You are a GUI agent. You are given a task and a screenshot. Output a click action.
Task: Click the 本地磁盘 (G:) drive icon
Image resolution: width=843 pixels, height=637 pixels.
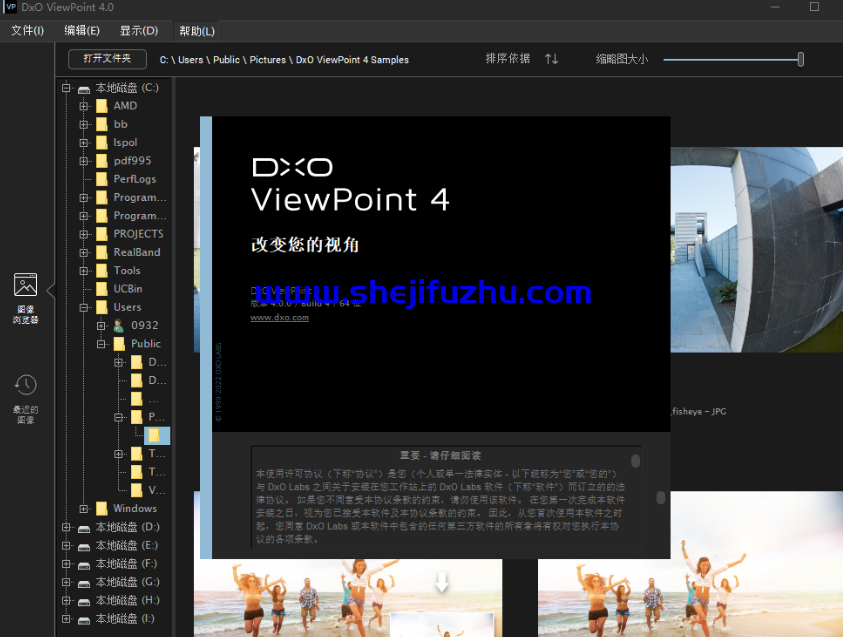[84, 583]
